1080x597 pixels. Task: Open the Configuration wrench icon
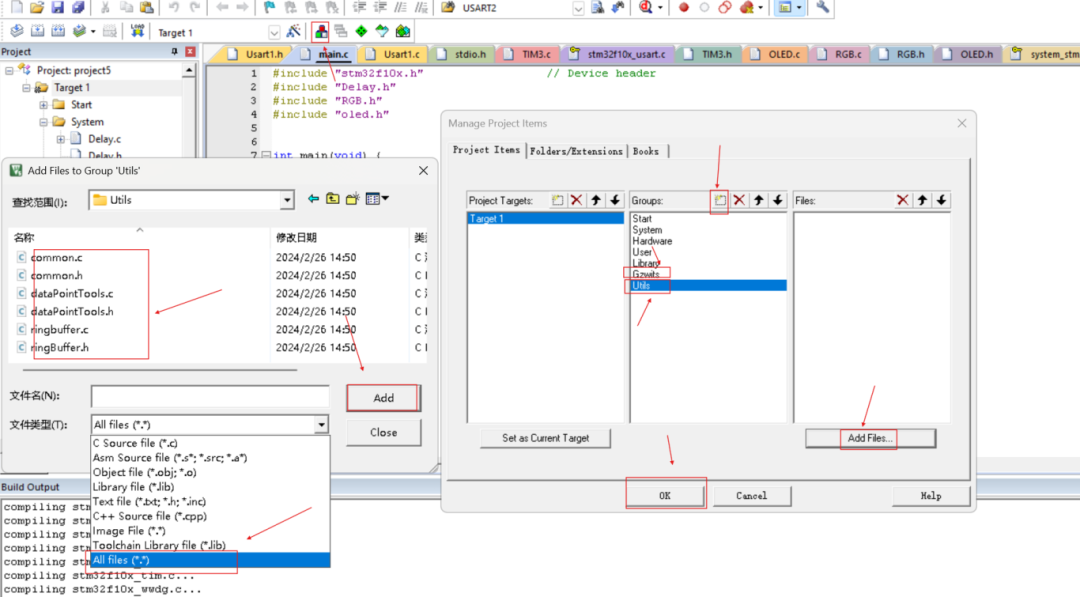822,8
